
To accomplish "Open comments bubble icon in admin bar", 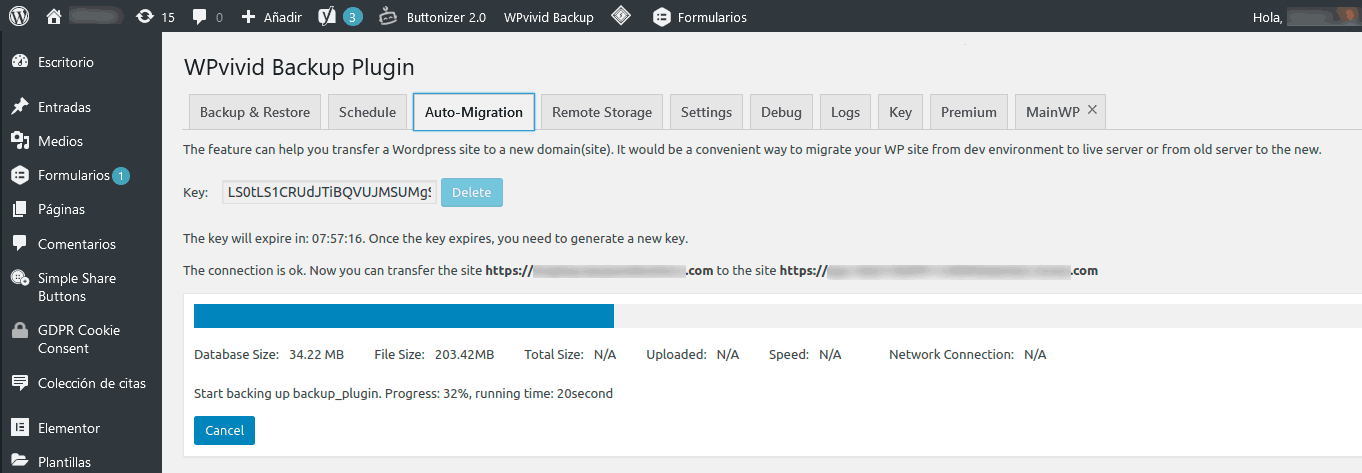I will (200, 16).
